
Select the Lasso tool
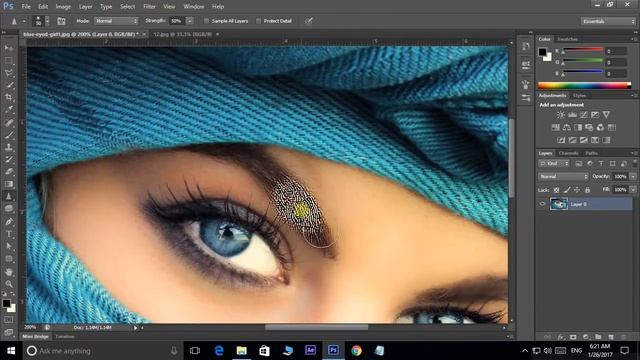coord(9,73)
